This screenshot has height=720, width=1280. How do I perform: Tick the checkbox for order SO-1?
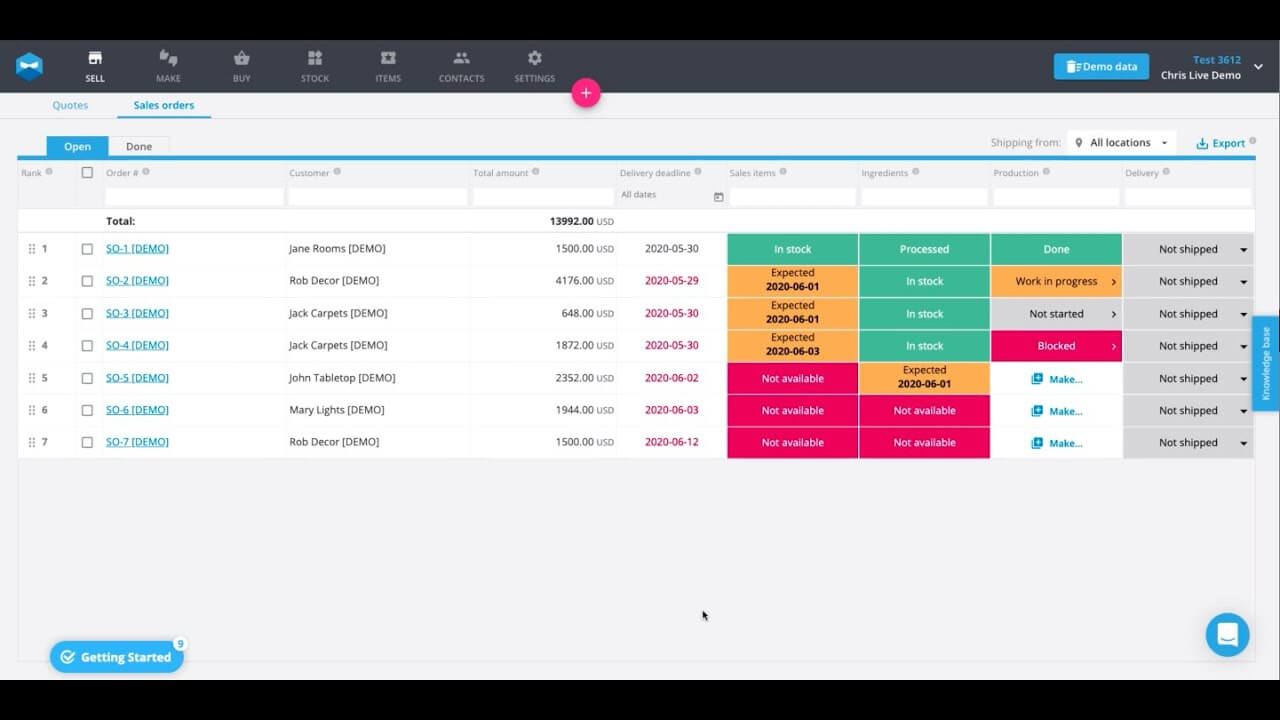coord(87,249)
